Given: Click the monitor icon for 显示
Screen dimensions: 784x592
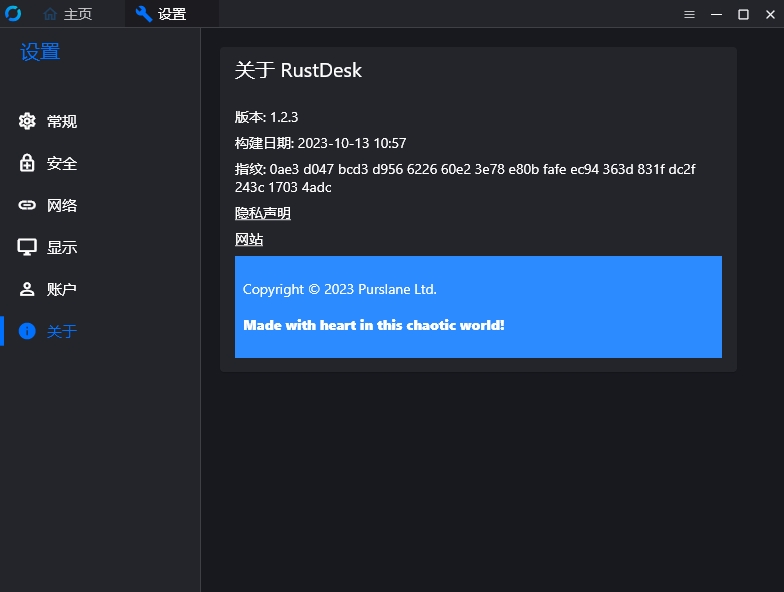Looking at the screenshot, I should [27, 247].
